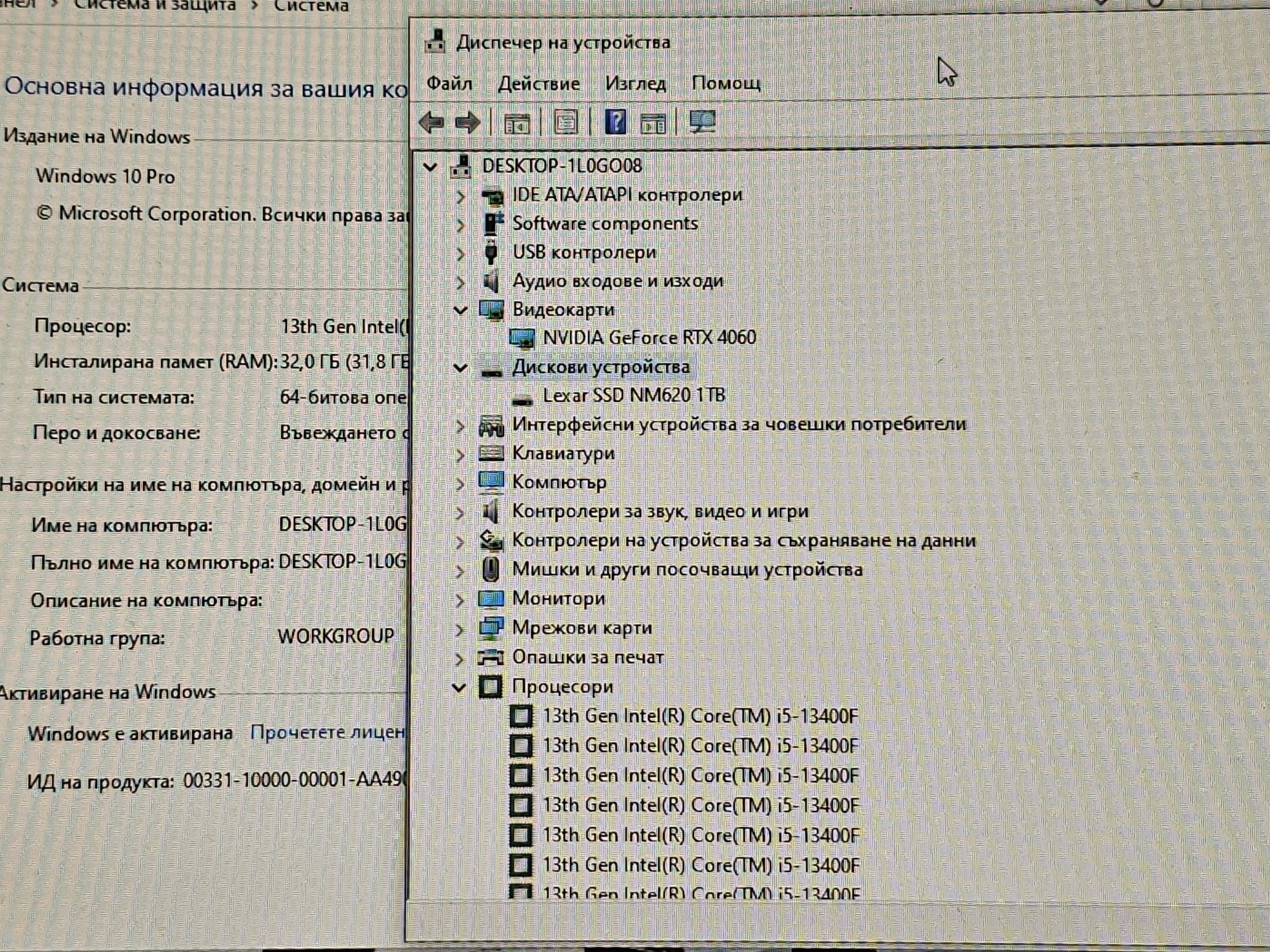Viewport: 1270px width, 952px height.
Task: Open the Изглед menu
Action: [x=635, y=83]
